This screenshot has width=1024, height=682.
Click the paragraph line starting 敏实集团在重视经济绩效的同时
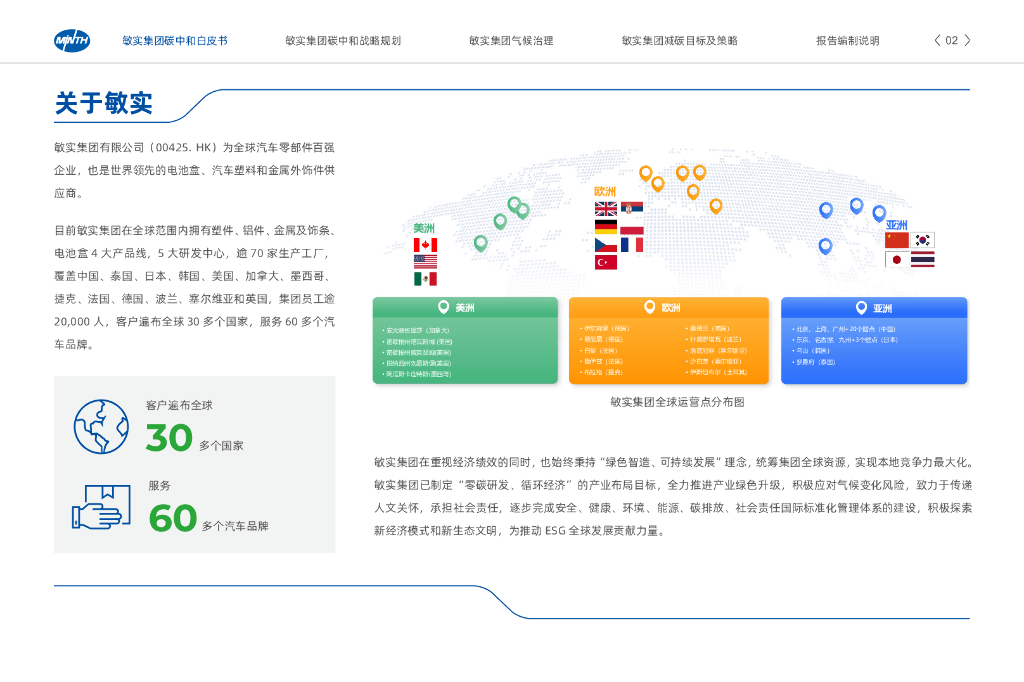[x=673, y=463]
